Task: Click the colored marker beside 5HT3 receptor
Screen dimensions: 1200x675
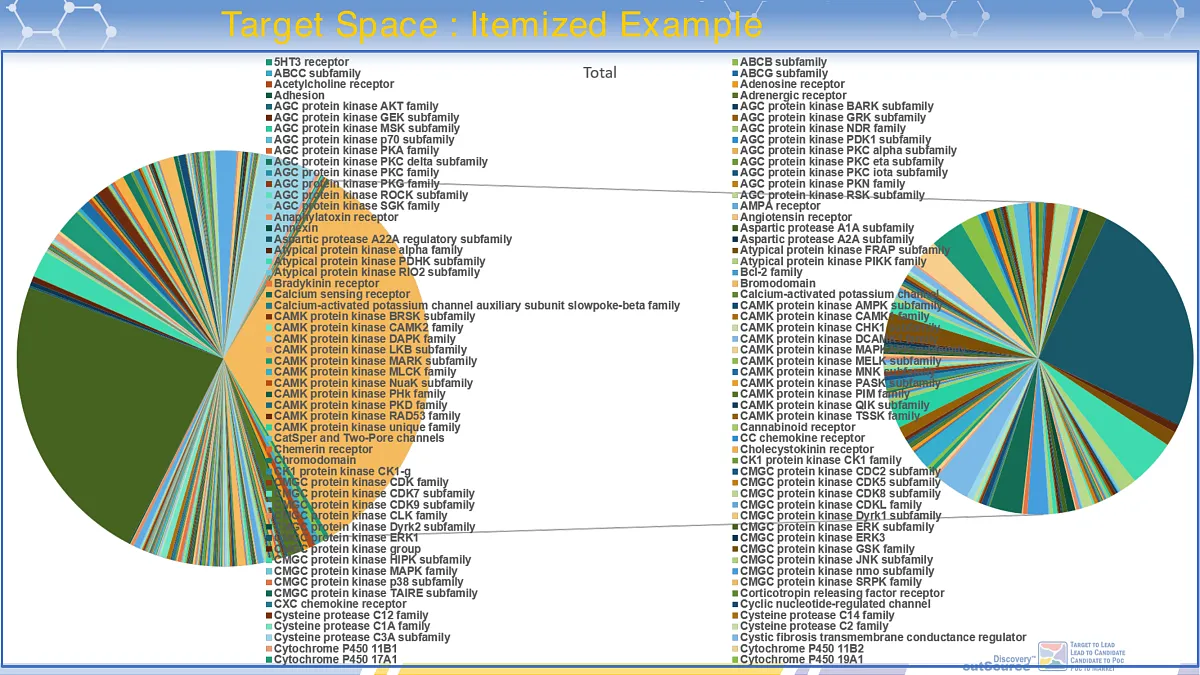Action: (268, 61)
